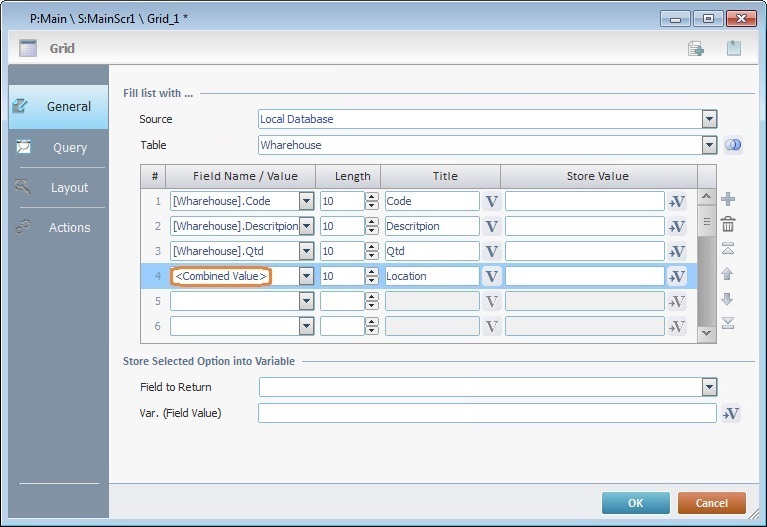Open the Field to Return dropdown
Screen dimensions: 767x527
click(x=709, y=387)
